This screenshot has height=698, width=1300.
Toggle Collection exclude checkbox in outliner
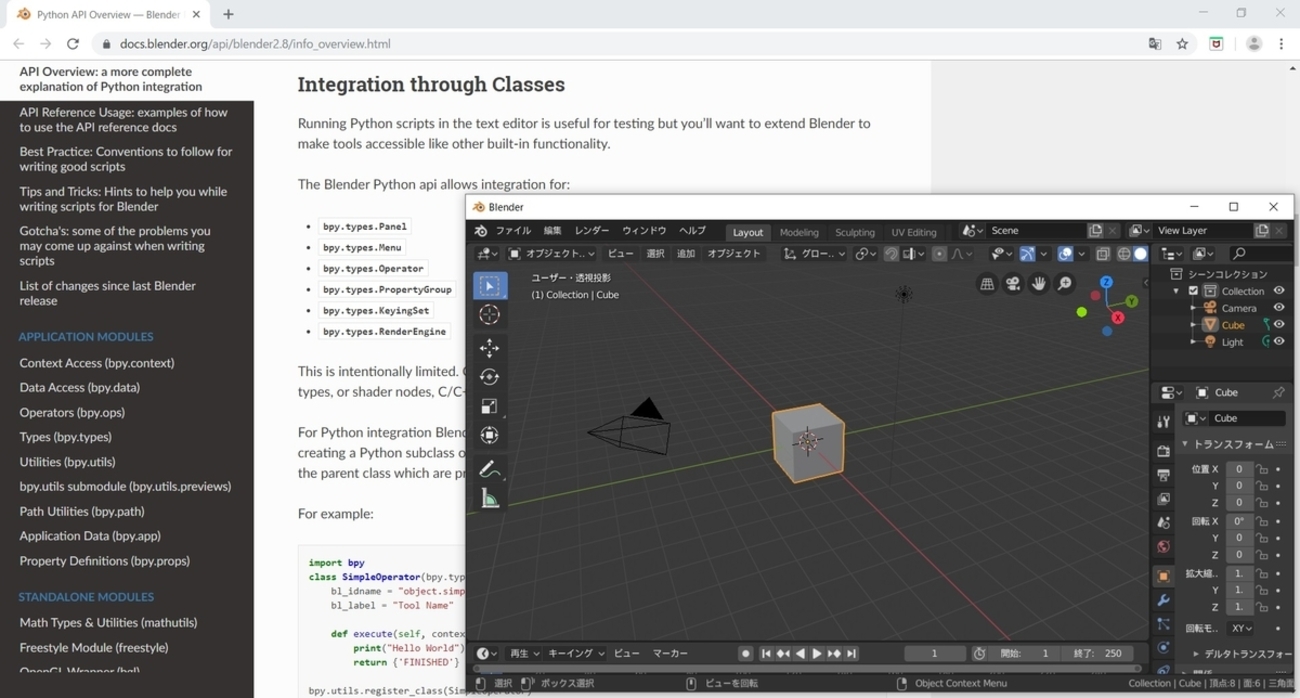click(x=1193, y=291)
